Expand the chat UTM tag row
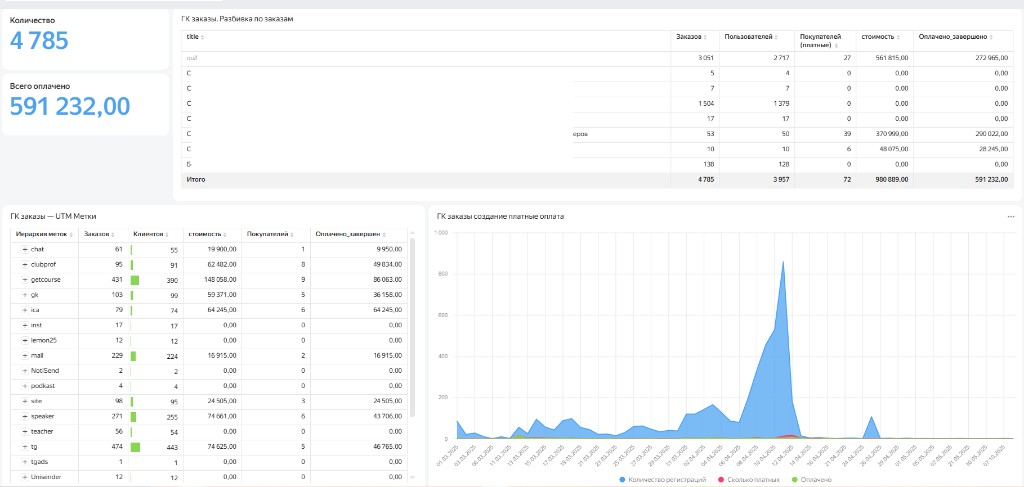 (x=25, y=249)
